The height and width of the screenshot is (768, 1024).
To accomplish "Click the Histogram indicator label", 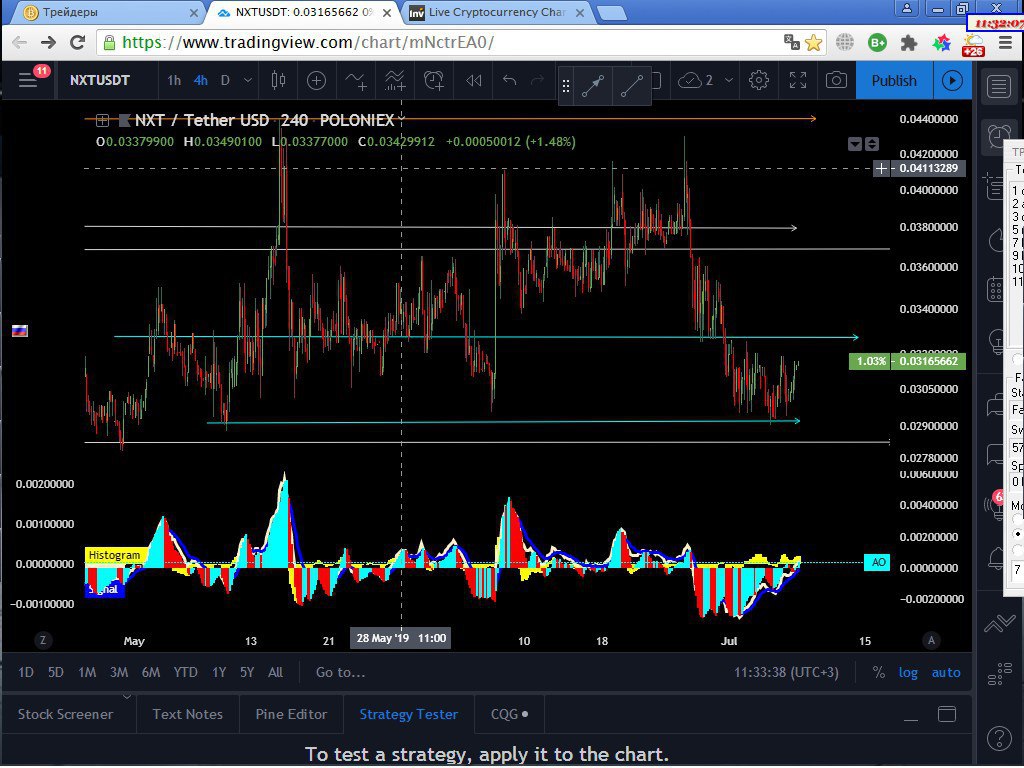I will click(x=114, y=555).
